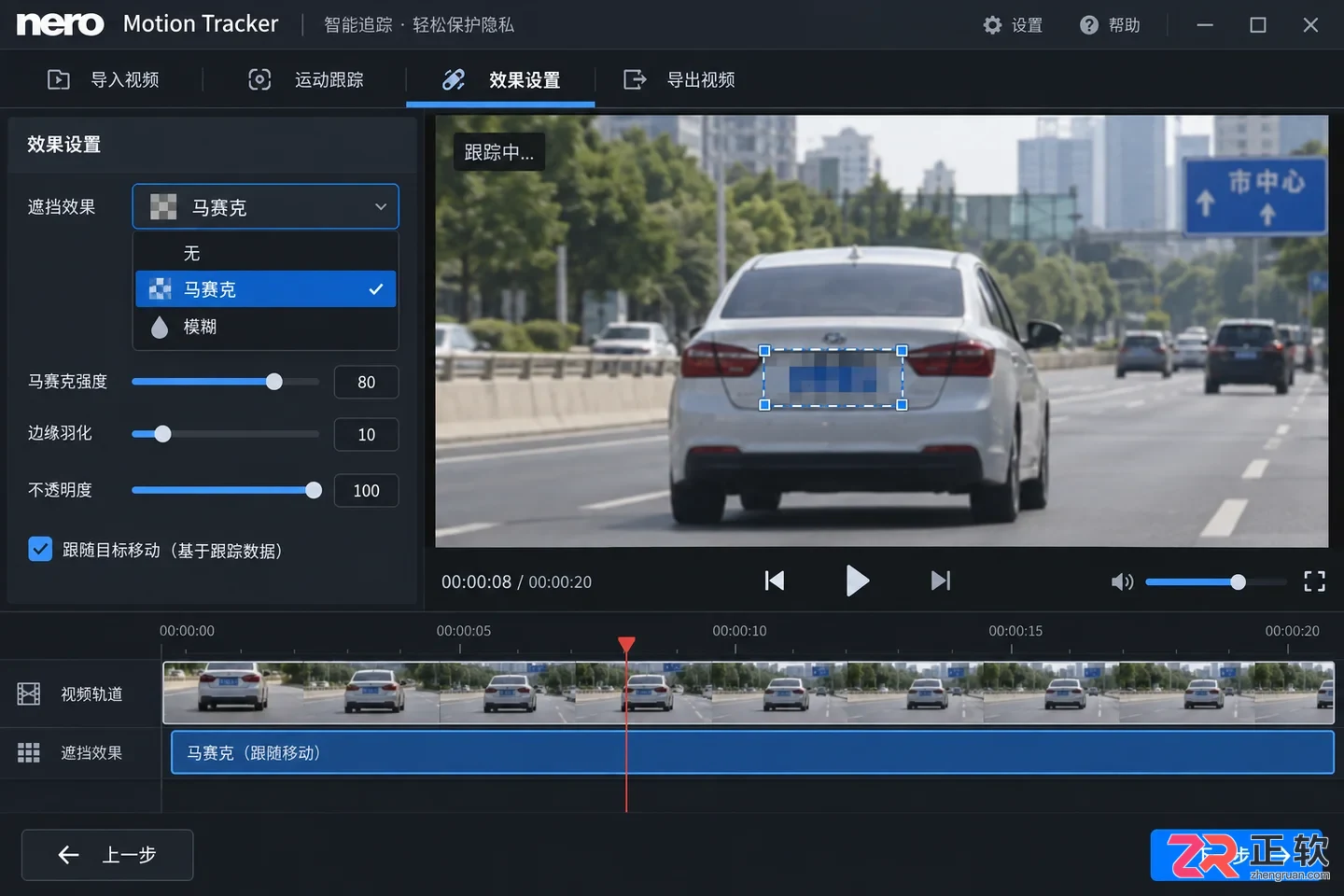Click the 00:00:08 current time text

(476, 581)
